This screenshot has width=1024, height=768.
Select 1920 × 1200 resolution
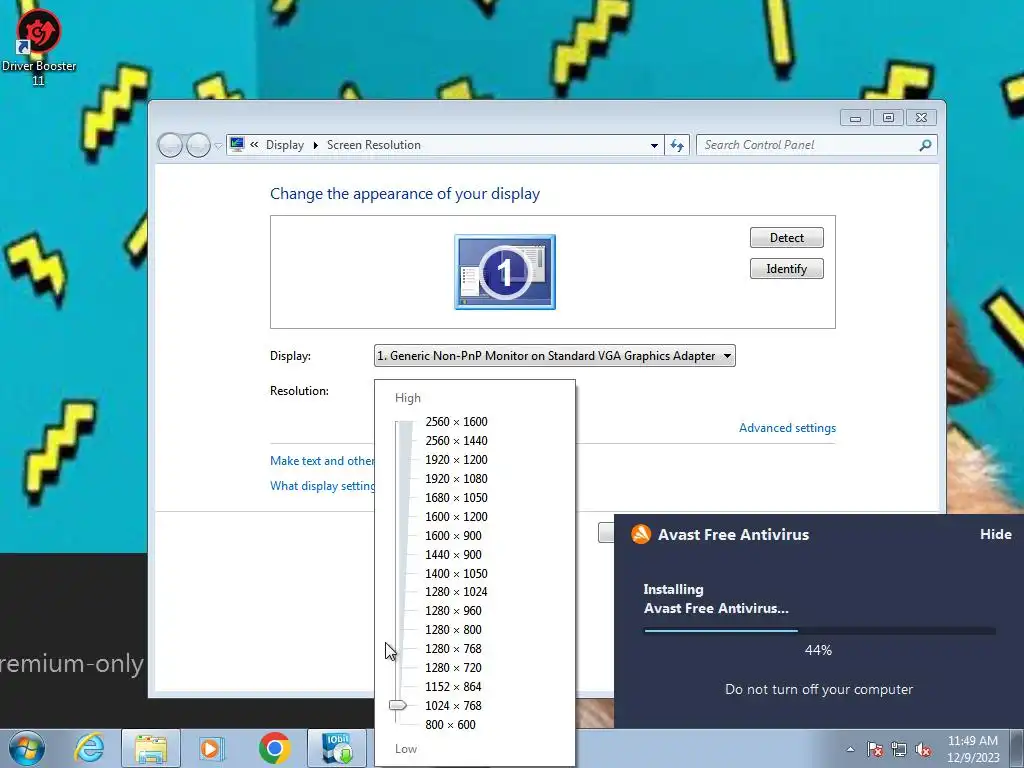coord(456,460)
